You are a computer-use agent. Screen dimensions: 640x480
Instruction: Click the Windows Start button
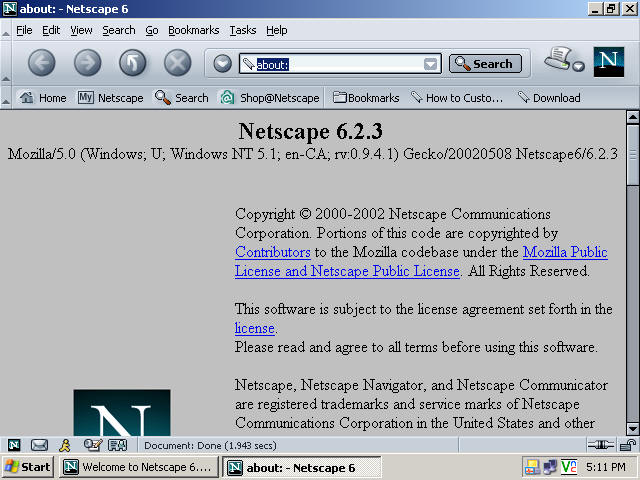tap(28, 467)
